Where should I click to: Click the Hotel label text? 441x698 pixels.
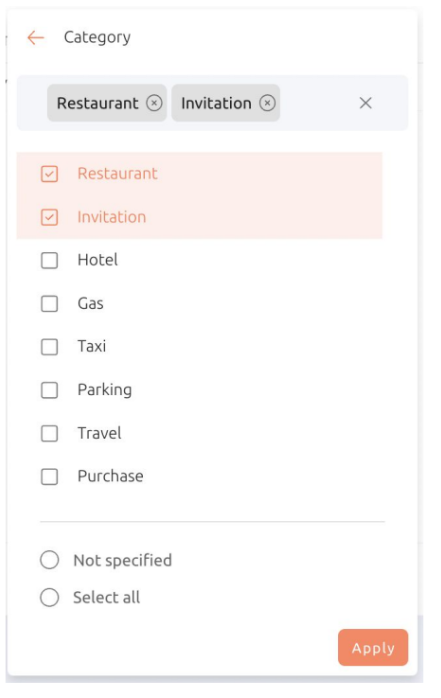[98, 260]
